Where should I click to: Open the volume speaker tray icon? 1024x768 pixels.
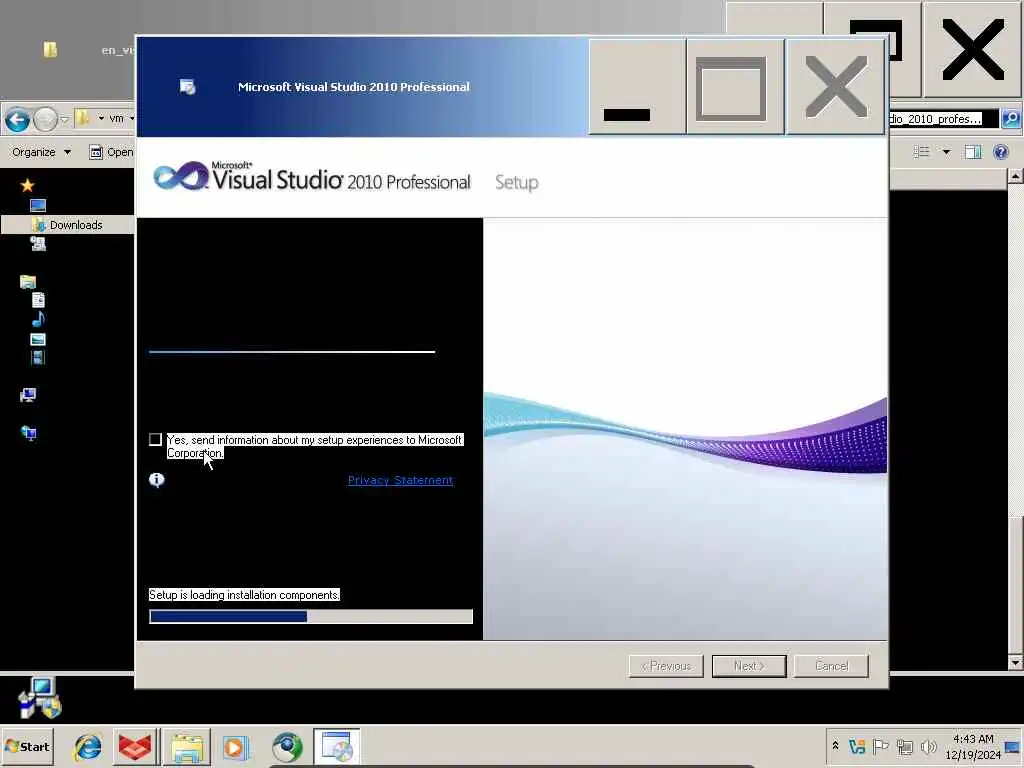(928, 746)
